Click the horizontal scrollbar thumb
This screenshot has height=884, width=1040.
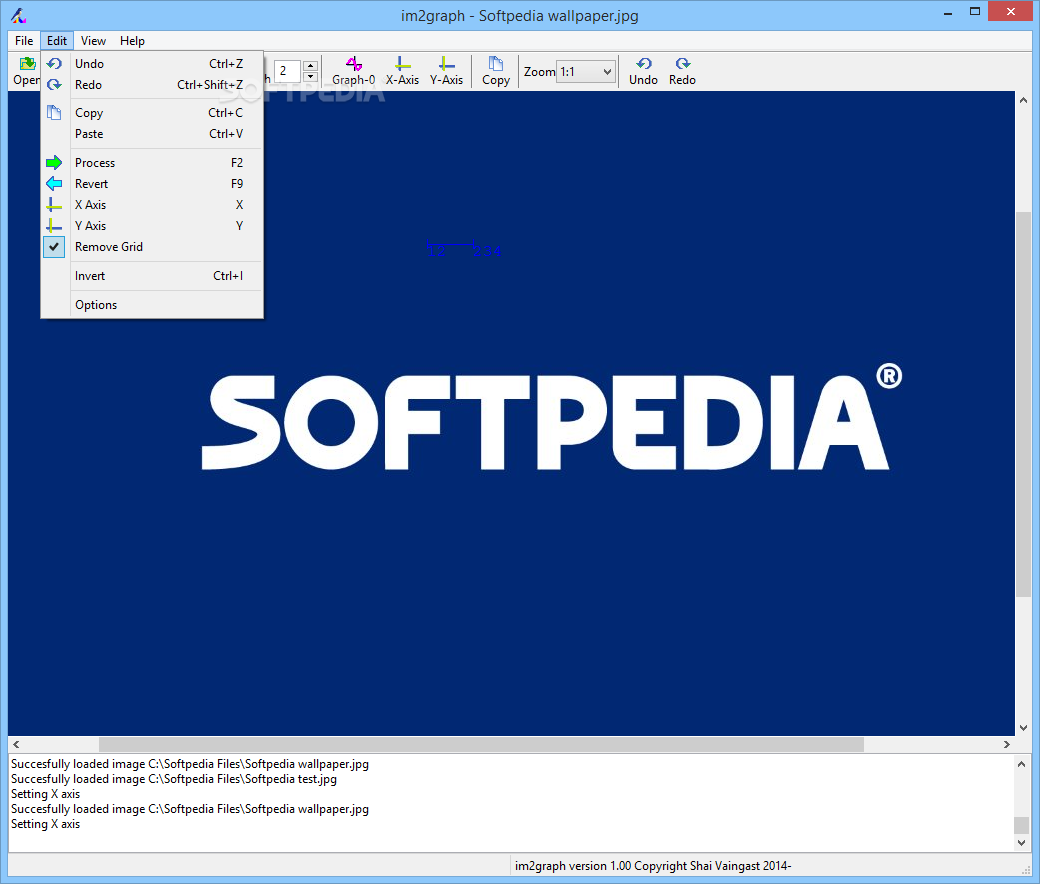coord(481,744)
